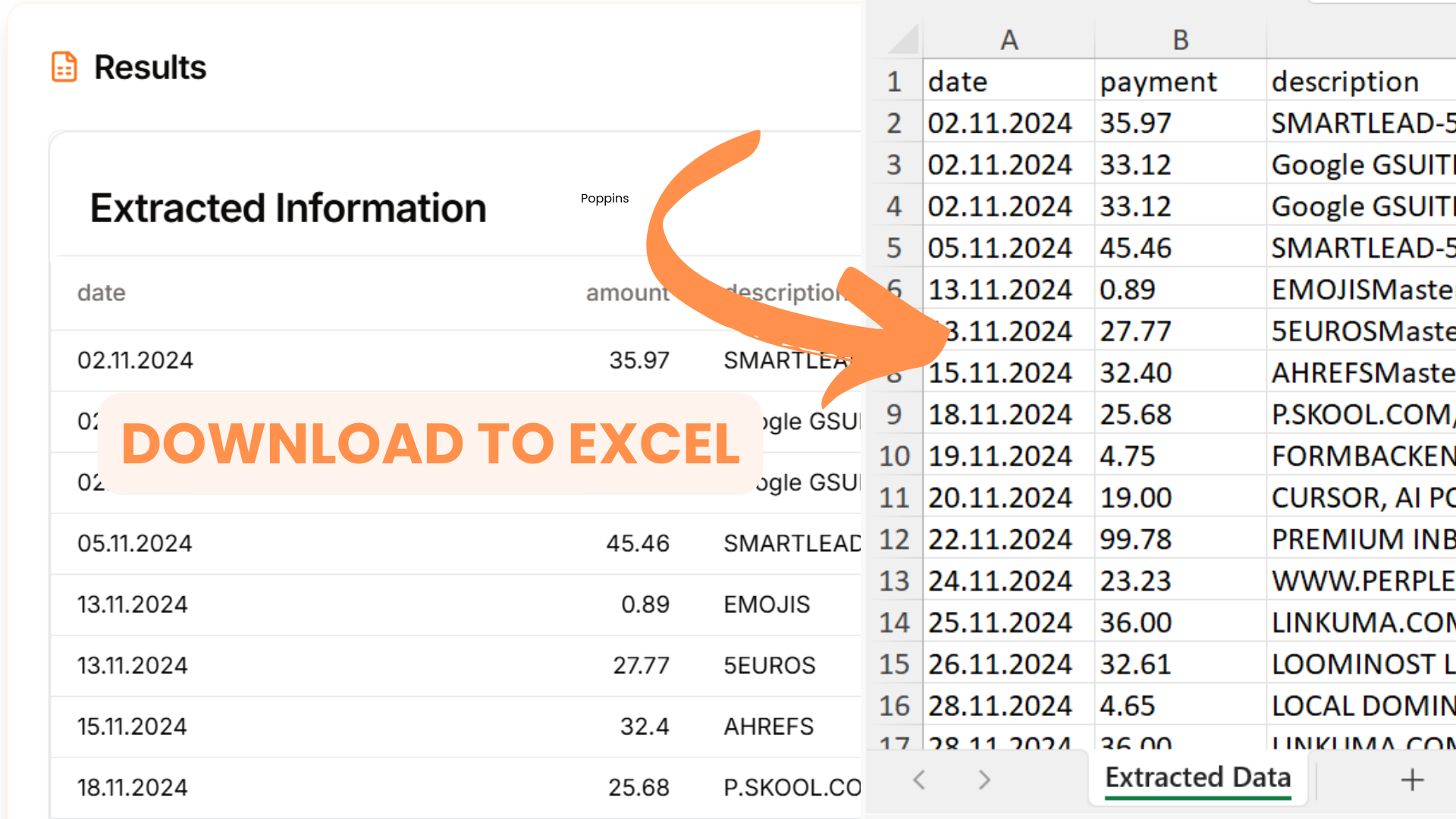Click the add new sheet plus icon
This screenshot has width=1456, height=819.
tap(1412, 780)
